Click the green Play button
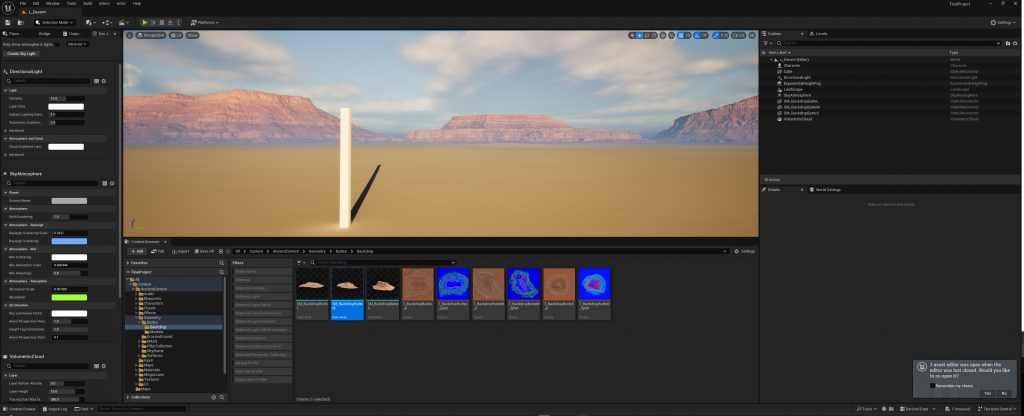The width and height of the screenshot is (1024, 416). point(145,22)
